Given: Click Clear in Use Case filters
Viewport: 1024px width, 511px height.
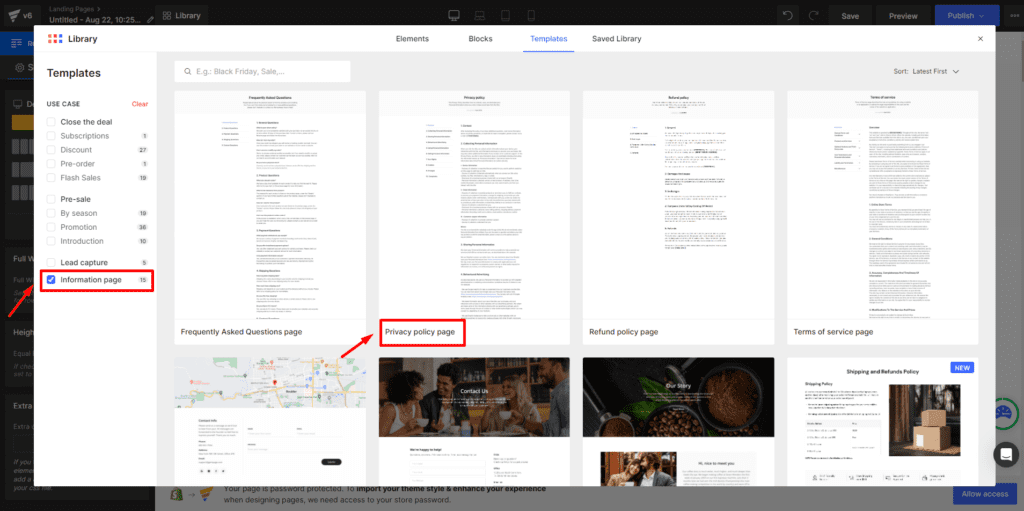Looking at the screenshot, I should point(140,104).
